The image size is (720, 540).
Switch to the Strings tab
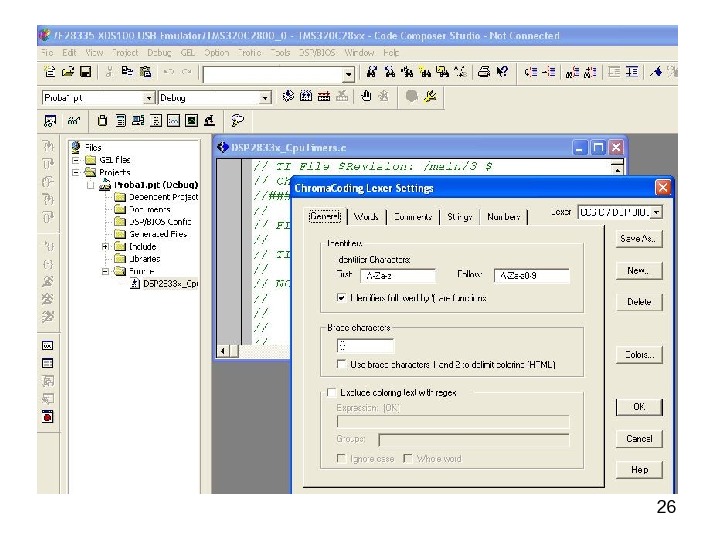point(460,216)
